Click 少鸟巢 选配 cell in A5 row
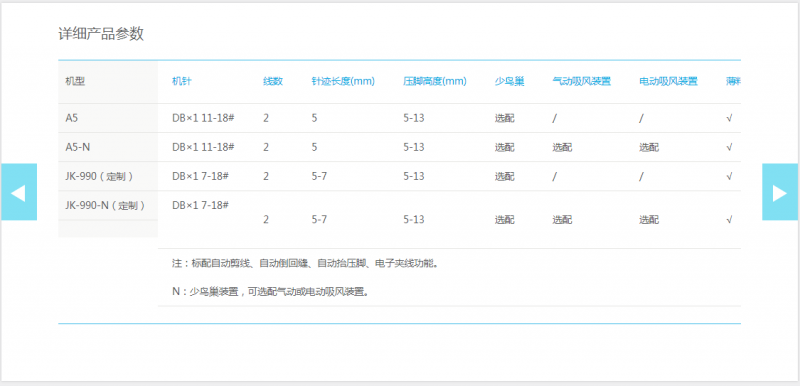Image resolution: width=800 pixels, height=386 pixels. pyautogui.click(x=505, y=118)
